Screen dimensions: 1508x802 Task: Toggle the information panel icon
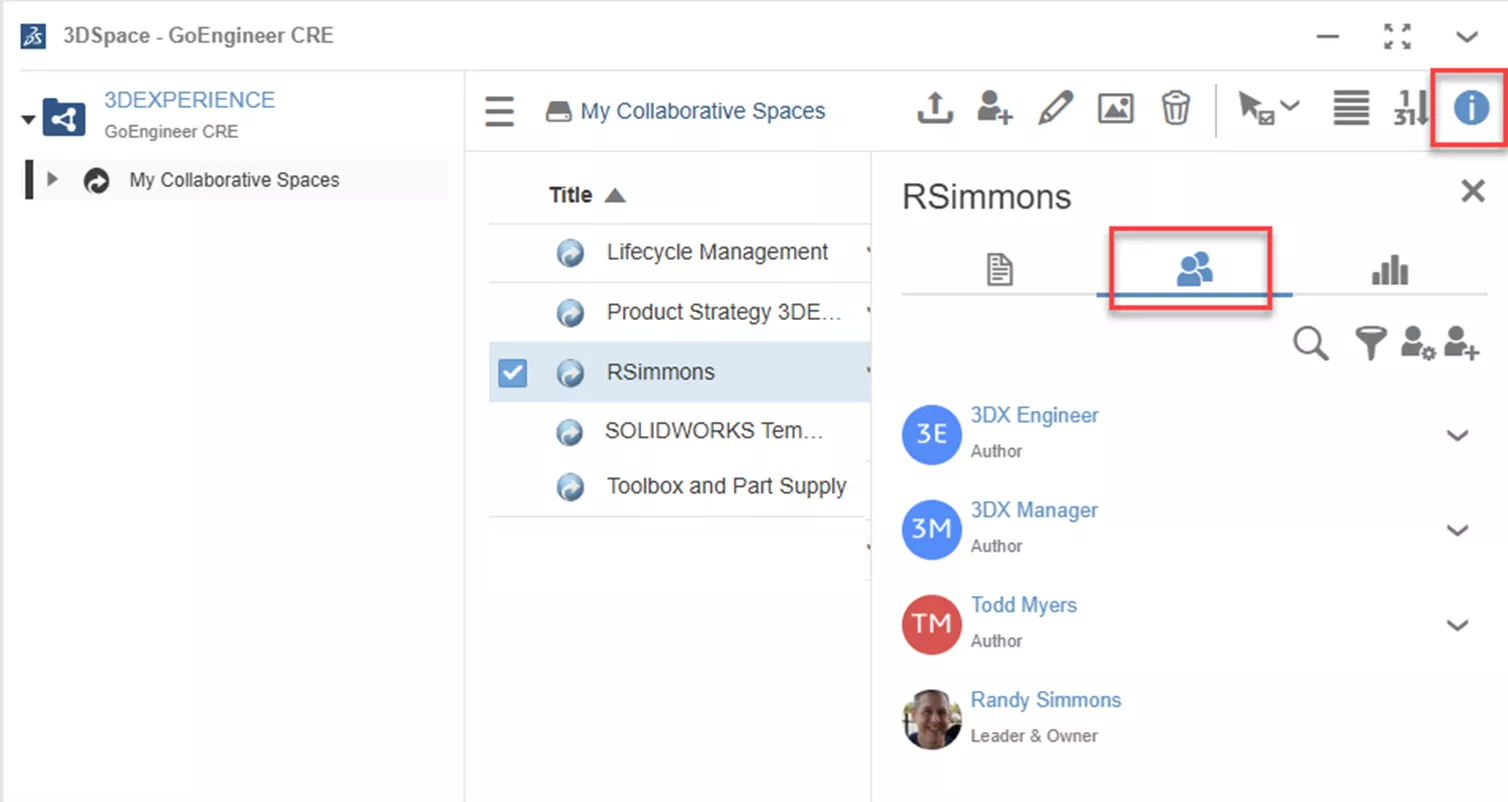click(1470, 108)
